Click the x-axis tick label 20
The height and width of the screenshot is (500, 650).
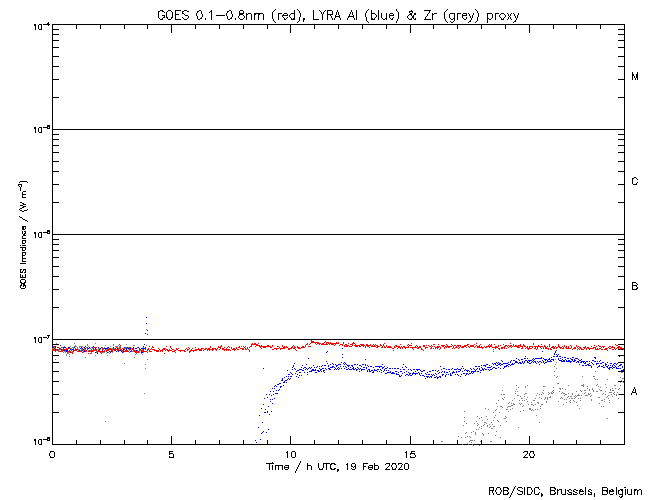pos(528,453)
